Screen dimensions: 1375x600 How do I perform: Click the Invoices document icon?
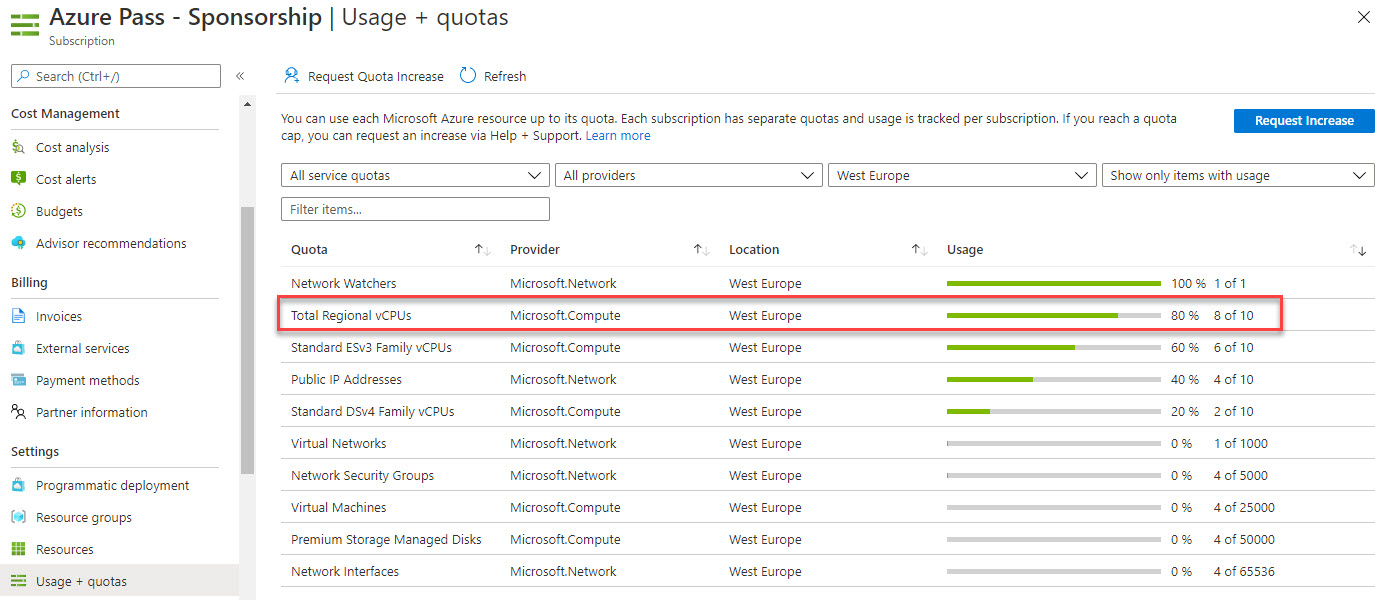(x=18, y=316)
